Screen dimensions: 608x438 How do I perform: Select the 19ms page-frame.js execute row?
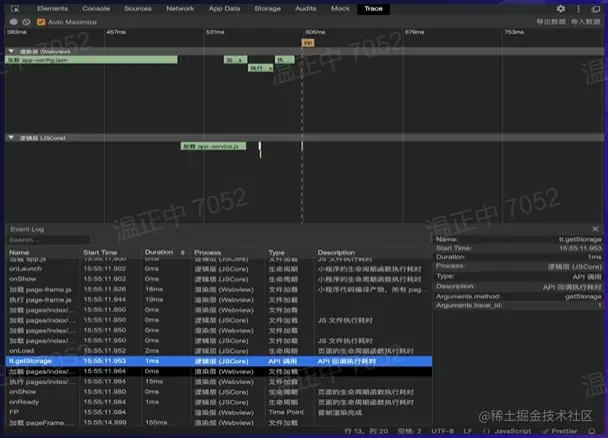point(219,300)
